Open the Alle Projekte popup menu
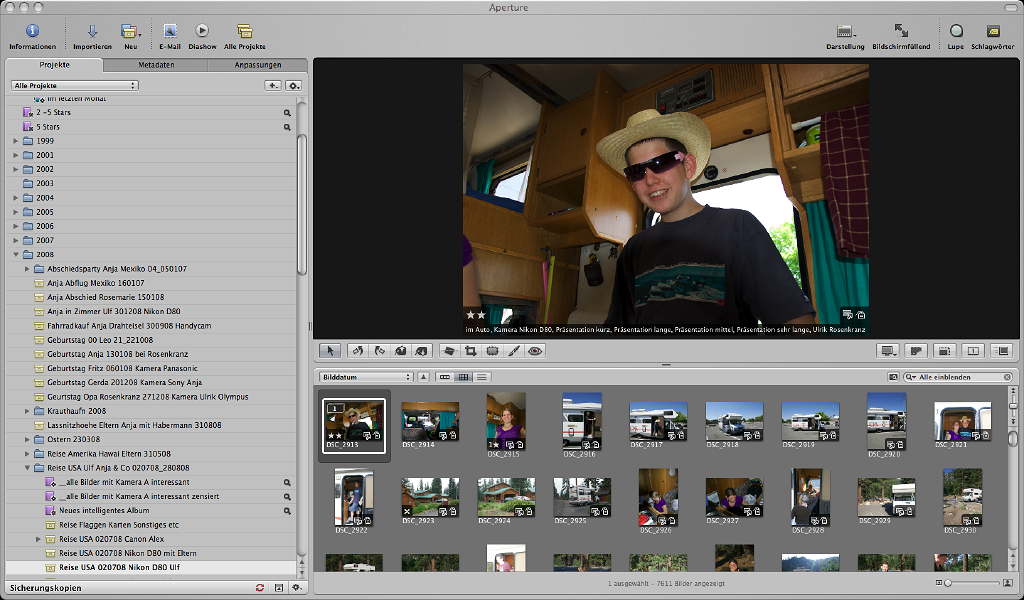 click(x=74, y=86)
